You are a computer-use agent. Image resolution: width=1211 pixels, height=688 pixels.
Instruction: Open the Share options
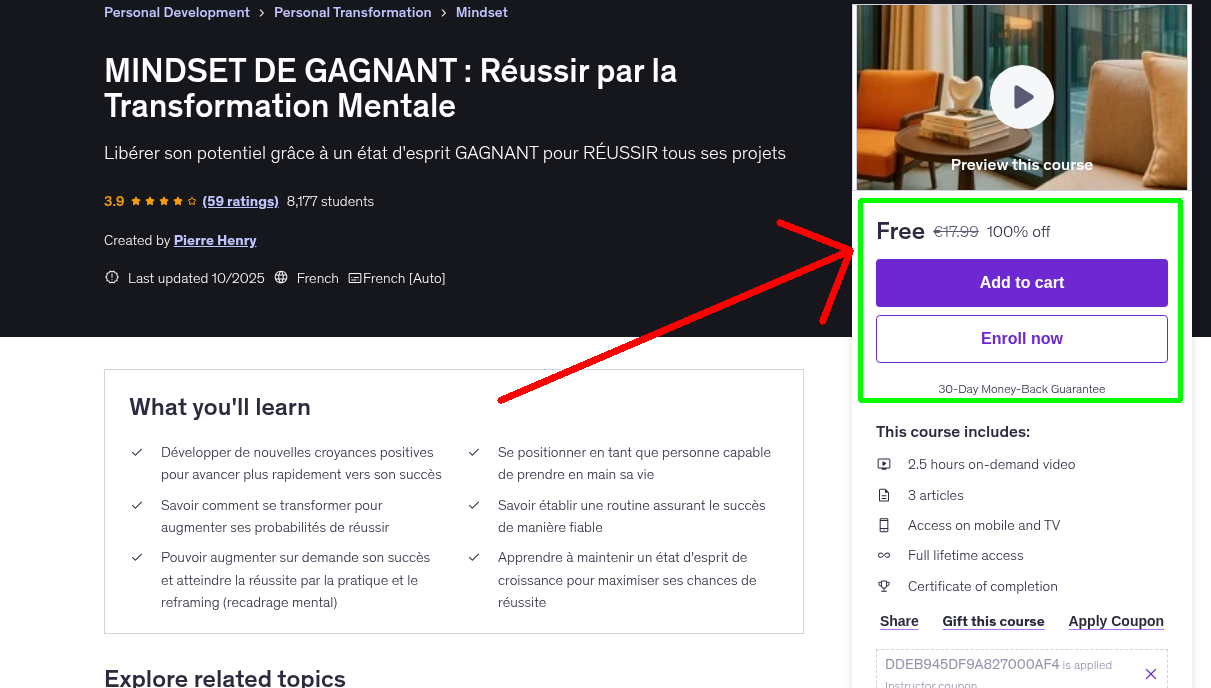tap(897, 621)
